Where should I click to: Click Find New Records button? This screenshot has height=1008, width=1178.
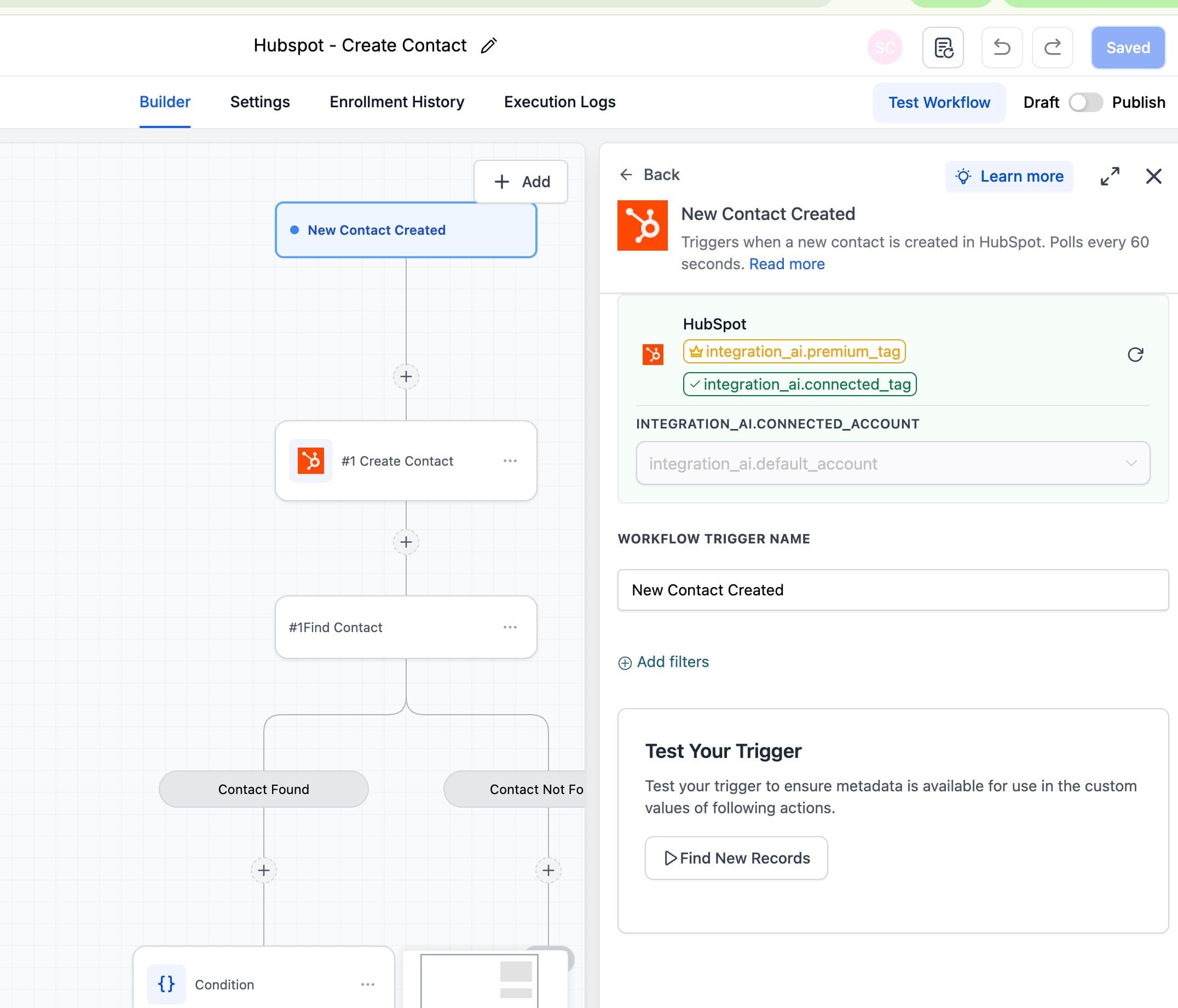(x=736, y=858)
